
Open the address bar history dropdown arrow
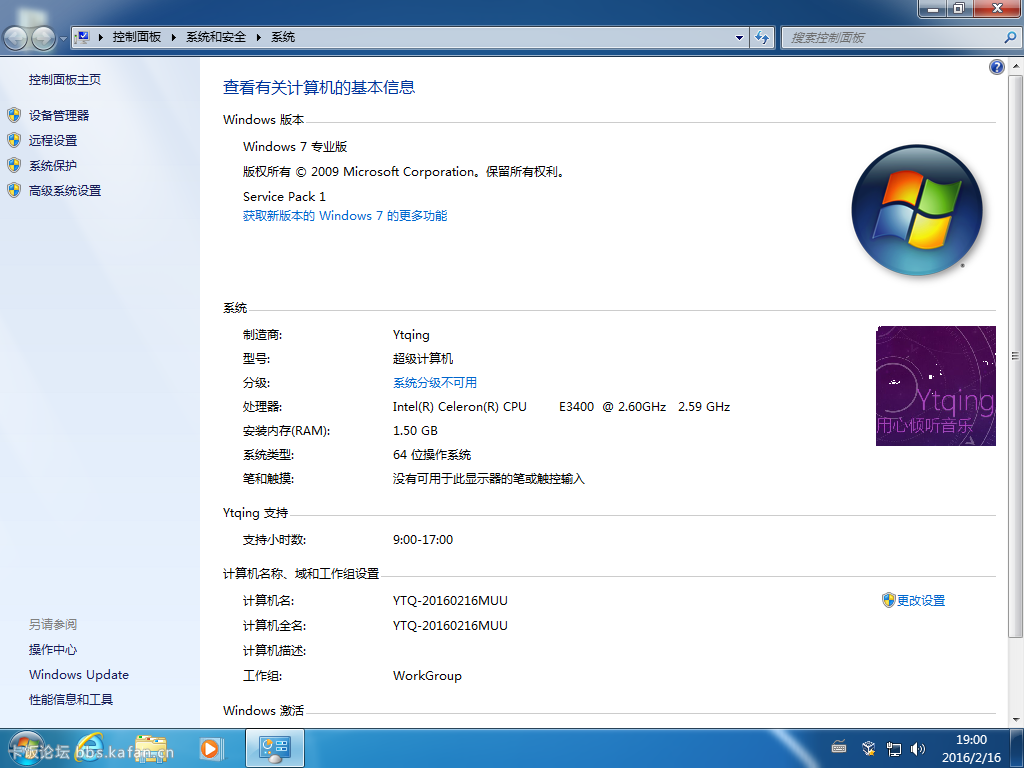pos(739,37)
